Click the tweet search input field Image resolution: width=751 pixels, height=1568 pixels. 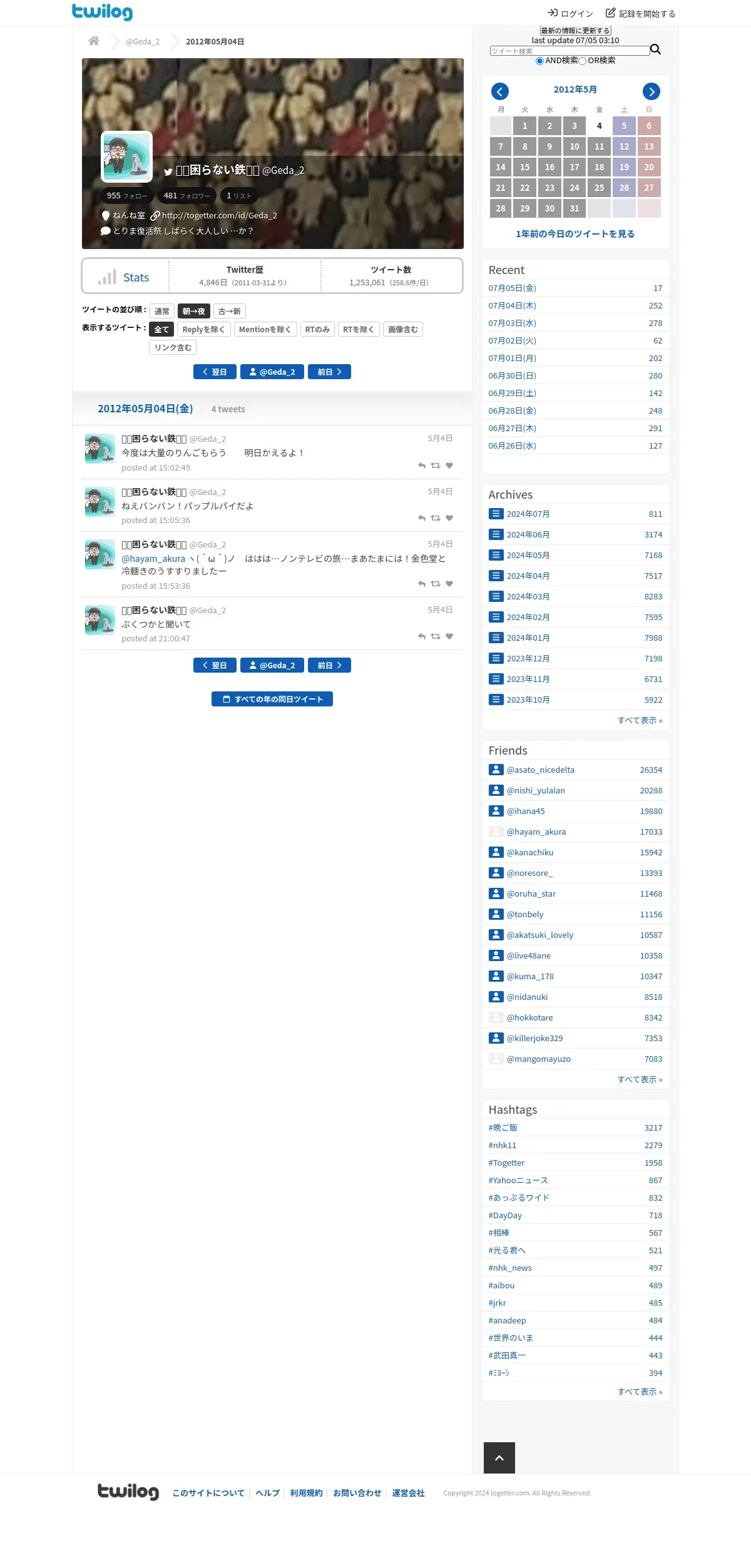click(x=570, y=51)
